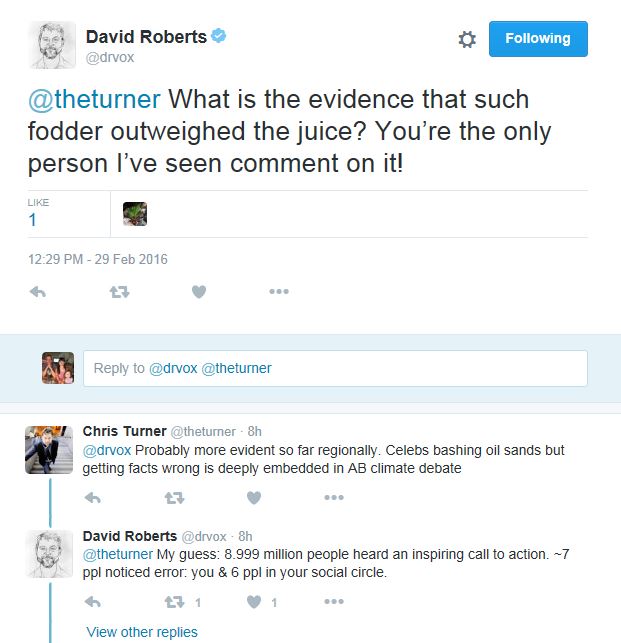Retweet Chris Turner's reply
This screenshot has height=643, width=621.
pos(173,497)
